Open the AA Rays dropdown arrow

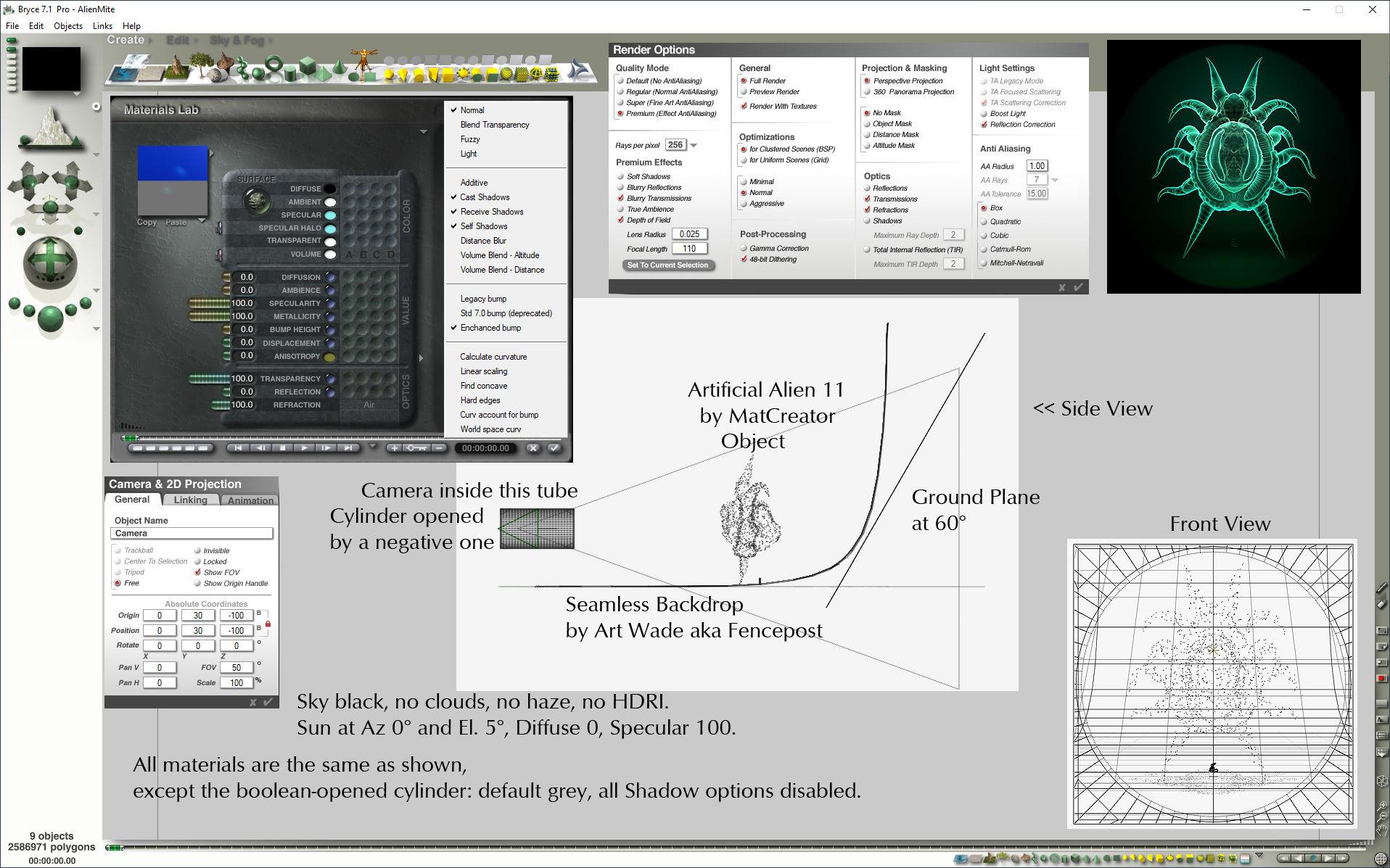(x=1055, y=180)
